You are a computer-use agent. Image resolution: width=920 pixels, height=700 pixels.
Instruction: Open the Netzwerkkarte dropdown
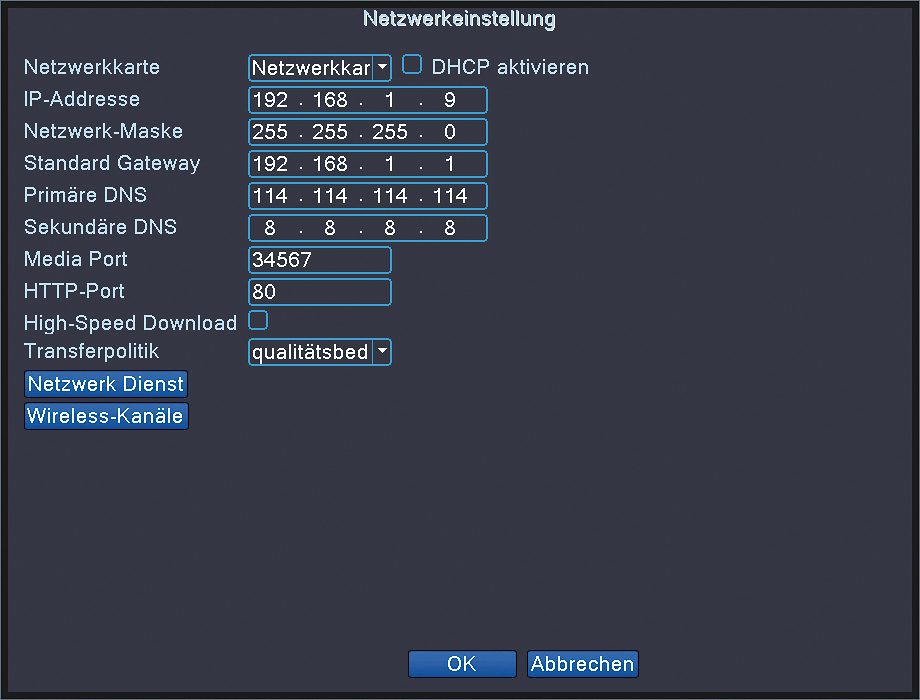pos(381,68)
